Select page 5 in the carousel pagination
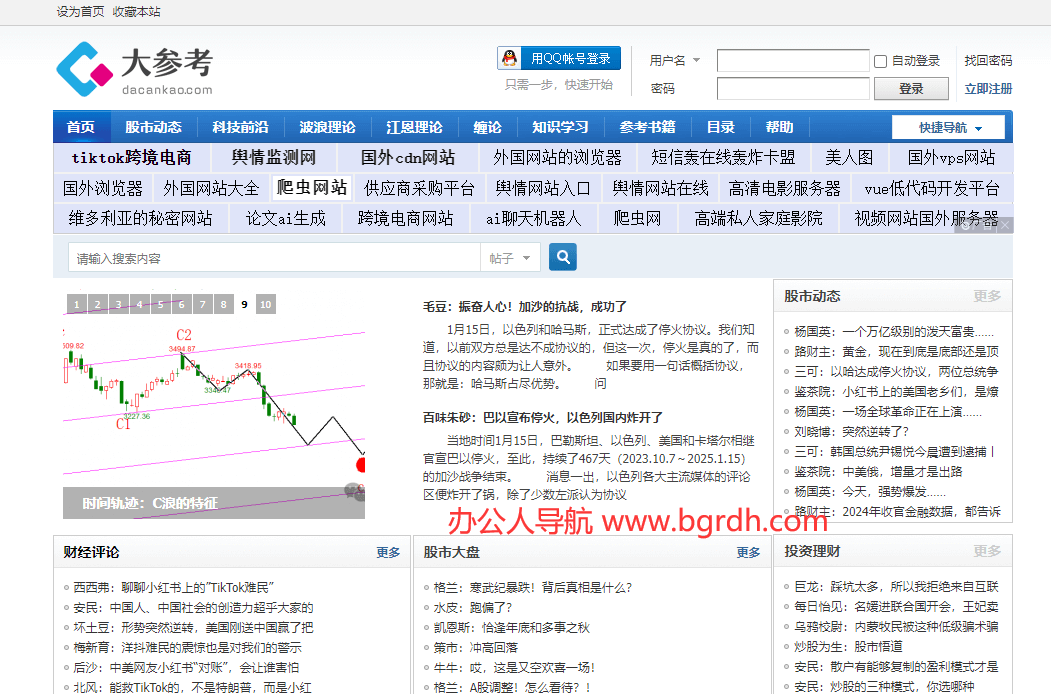 [160, 303]
